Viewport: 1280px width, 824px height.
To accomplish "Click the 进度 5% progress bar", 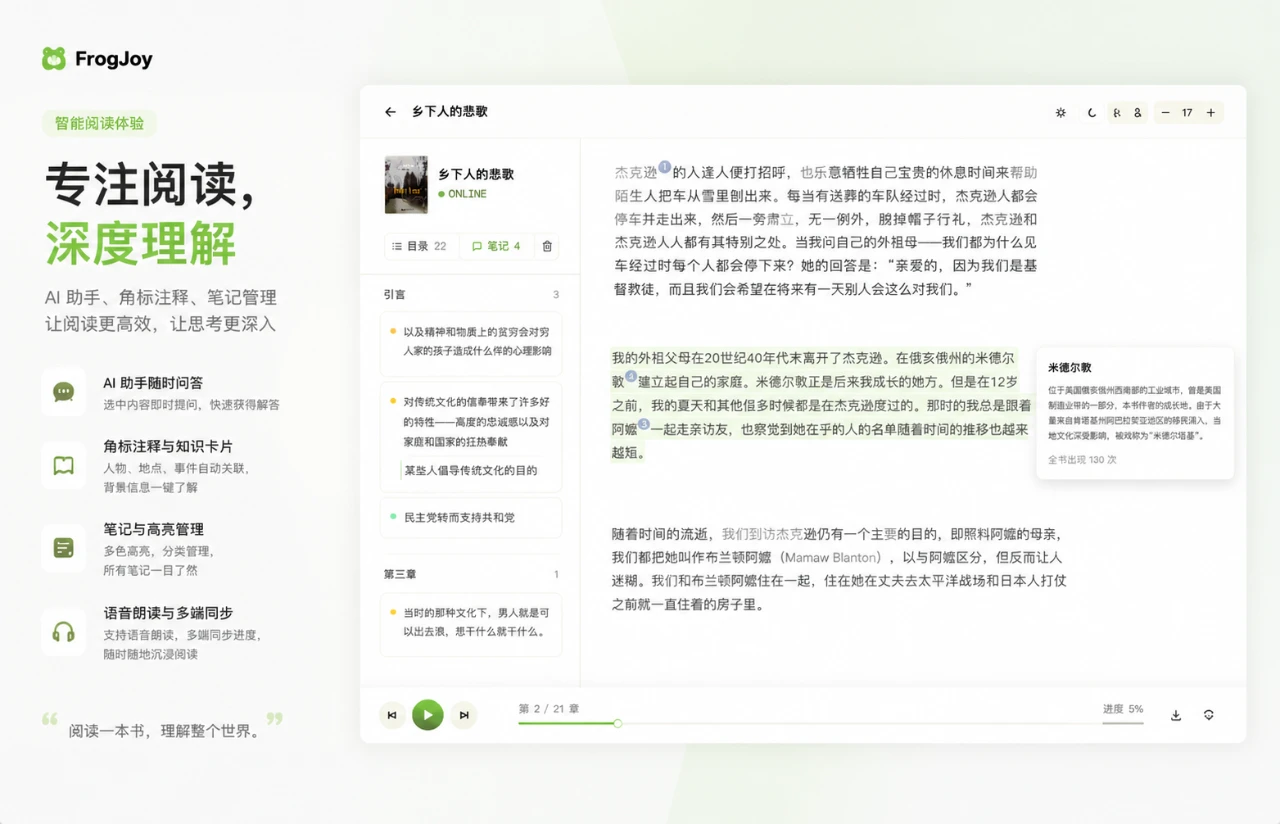I will [x=1123, y=722].
